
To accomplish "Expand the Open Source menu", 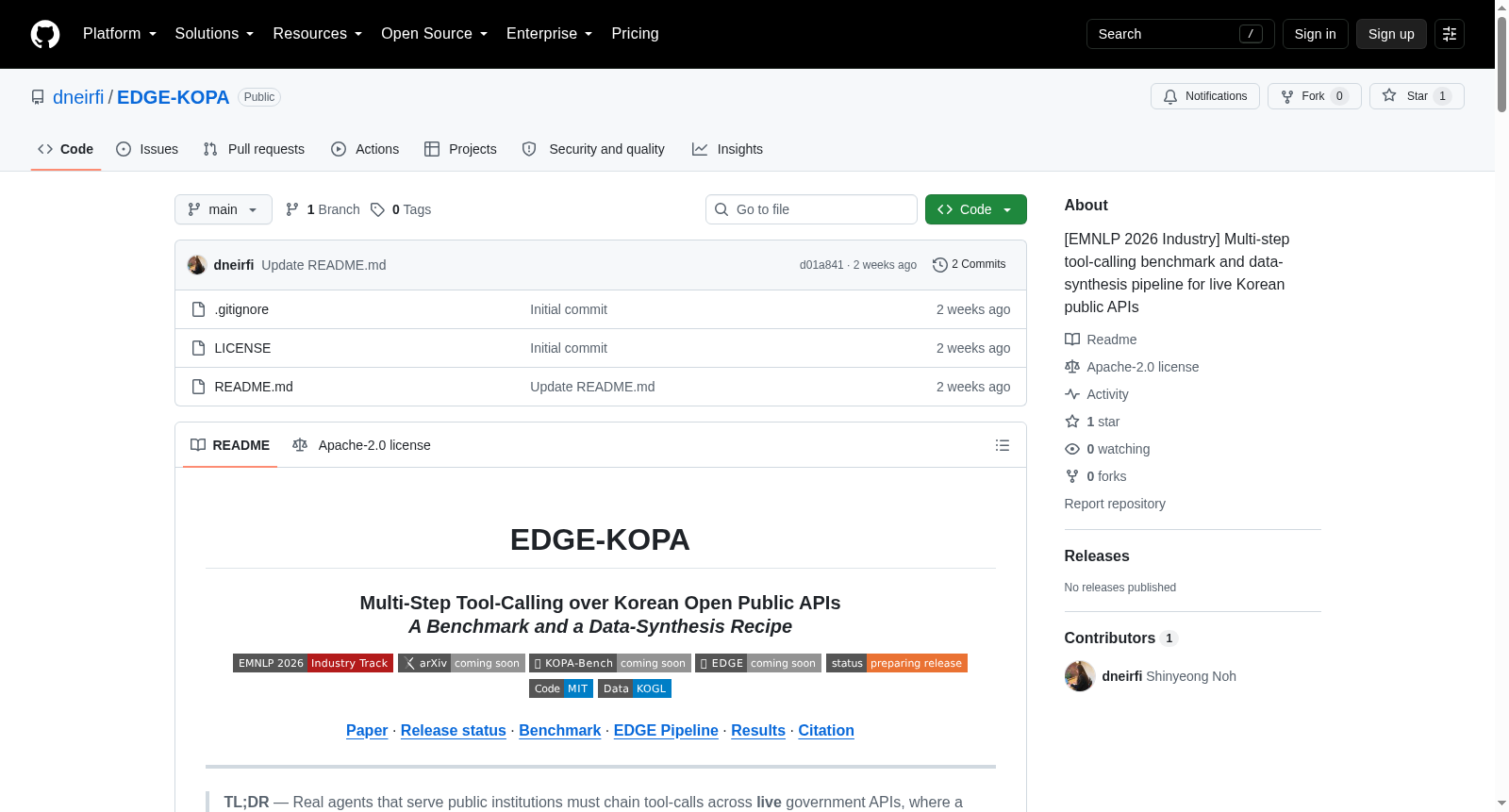I will coord(435,34).
